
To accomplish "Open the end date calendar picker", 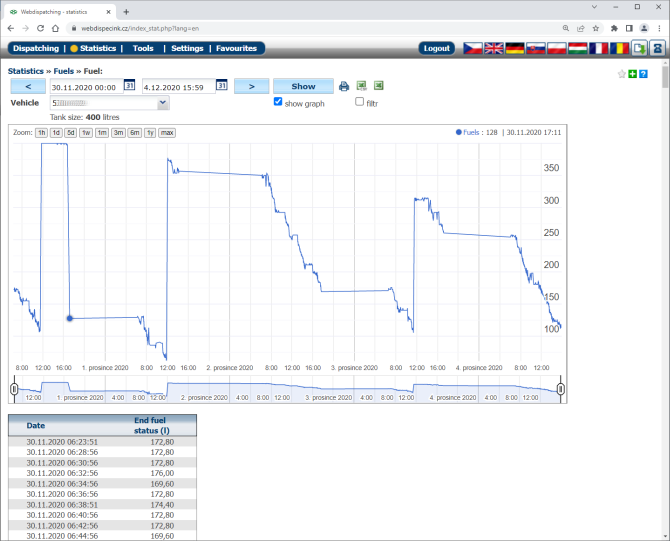I will pyautogui.click(x=221, y=86).
